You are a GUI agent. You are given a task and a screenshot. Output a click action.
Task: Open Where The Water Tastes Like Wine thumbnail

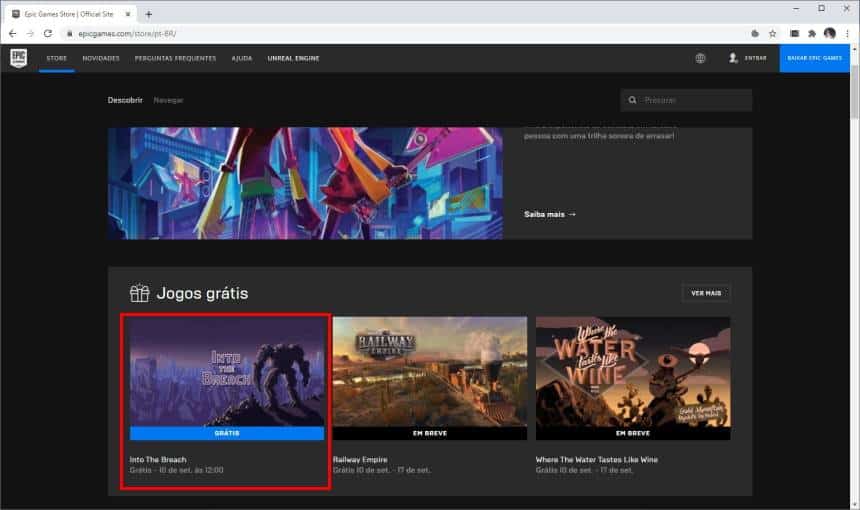633,372
